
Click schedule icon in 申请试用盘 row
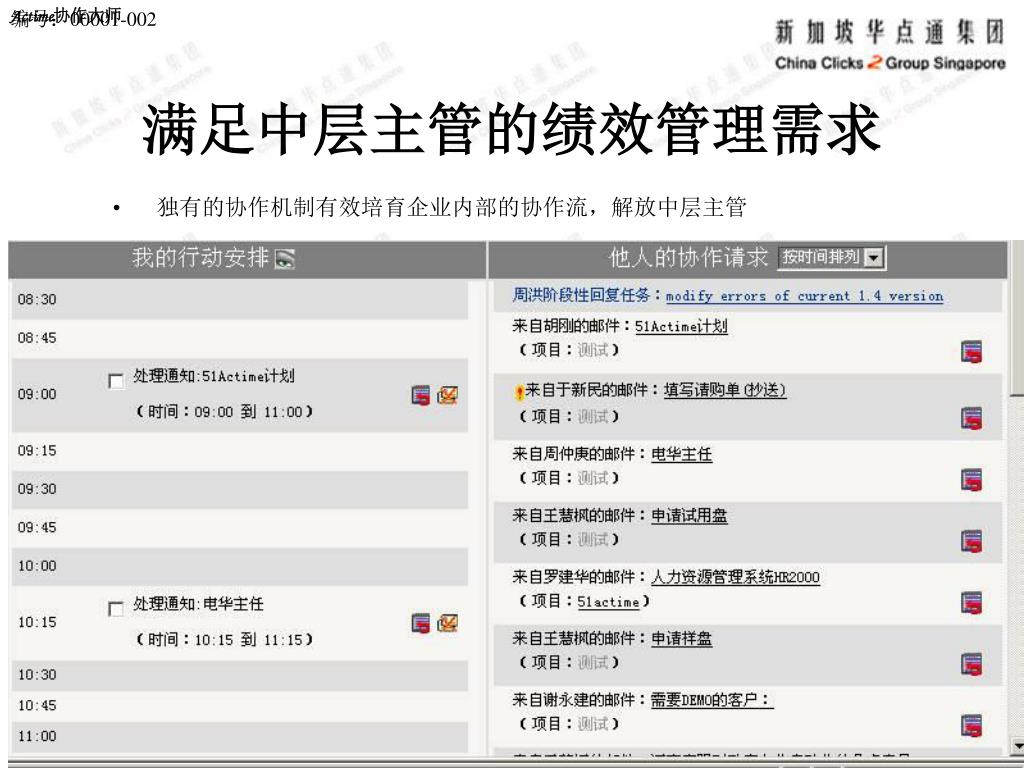pos(972,541)
